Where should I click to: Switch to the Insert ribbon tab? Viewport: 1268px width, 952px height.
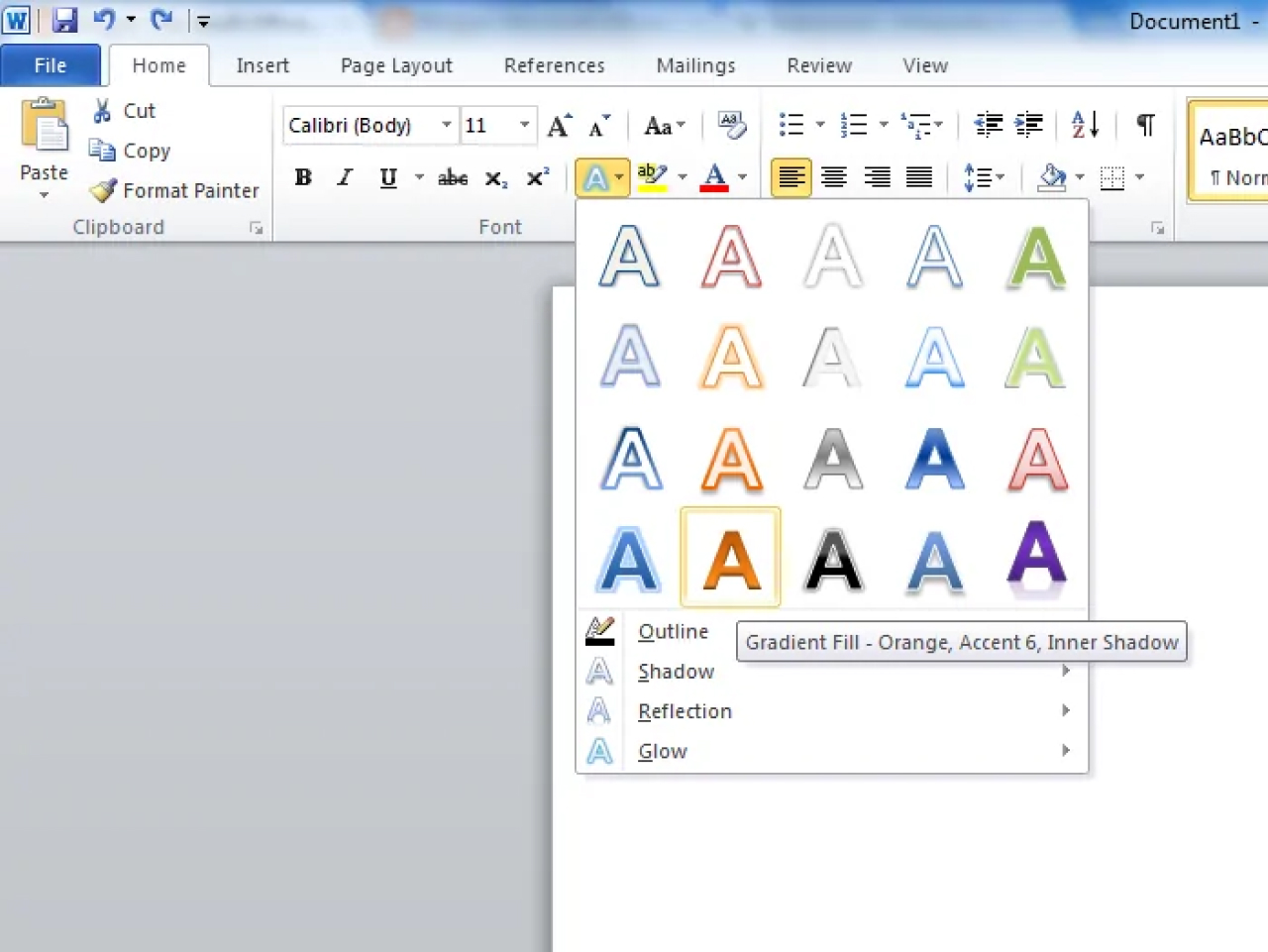click(263, 65)
